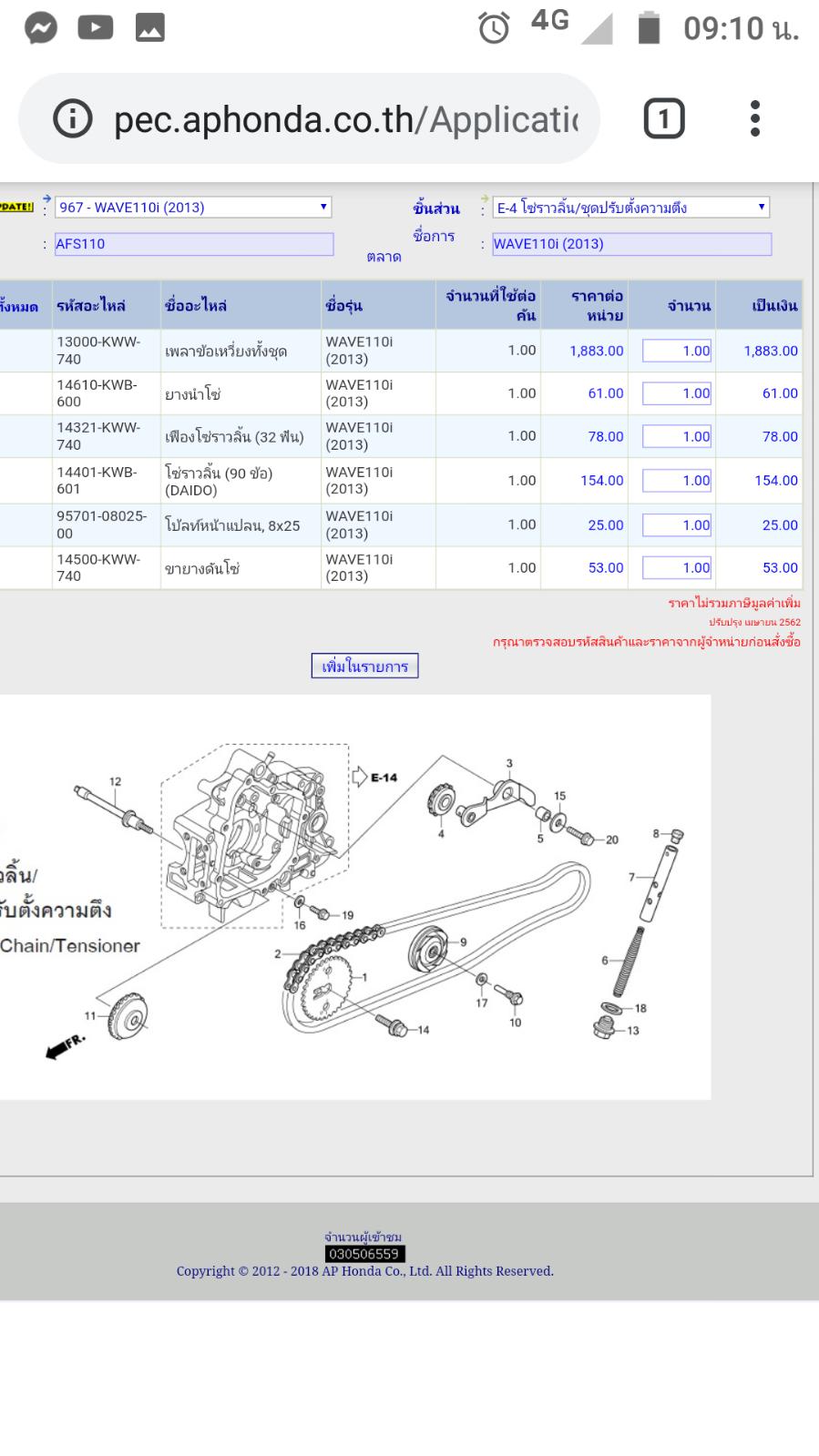This screenshot has height=1456, width=819.
Task: Open the E-4 parts section dropdown
Action: (631, 208)
